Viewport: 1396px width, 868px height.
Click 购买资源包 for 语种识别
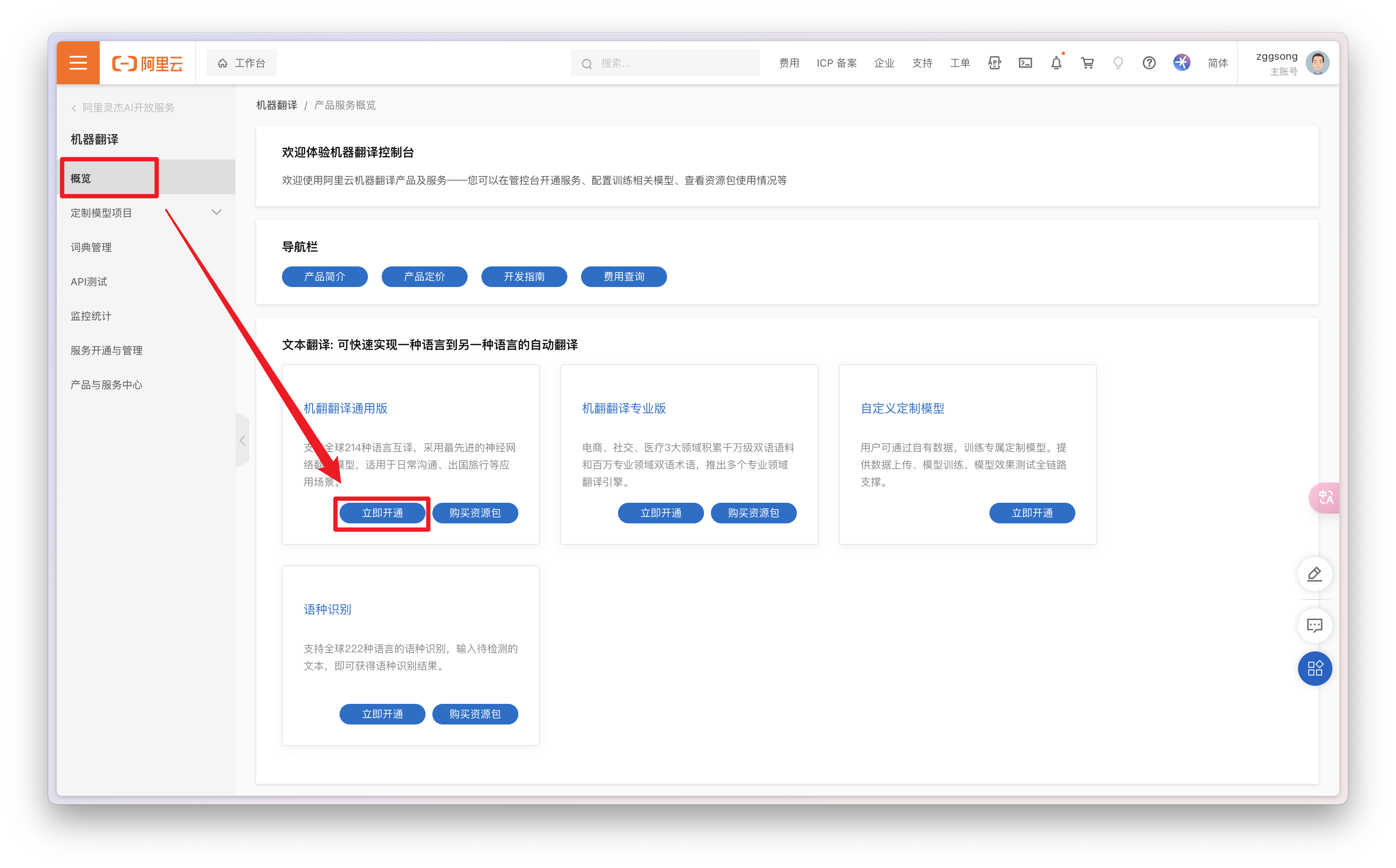click(475, 714)
